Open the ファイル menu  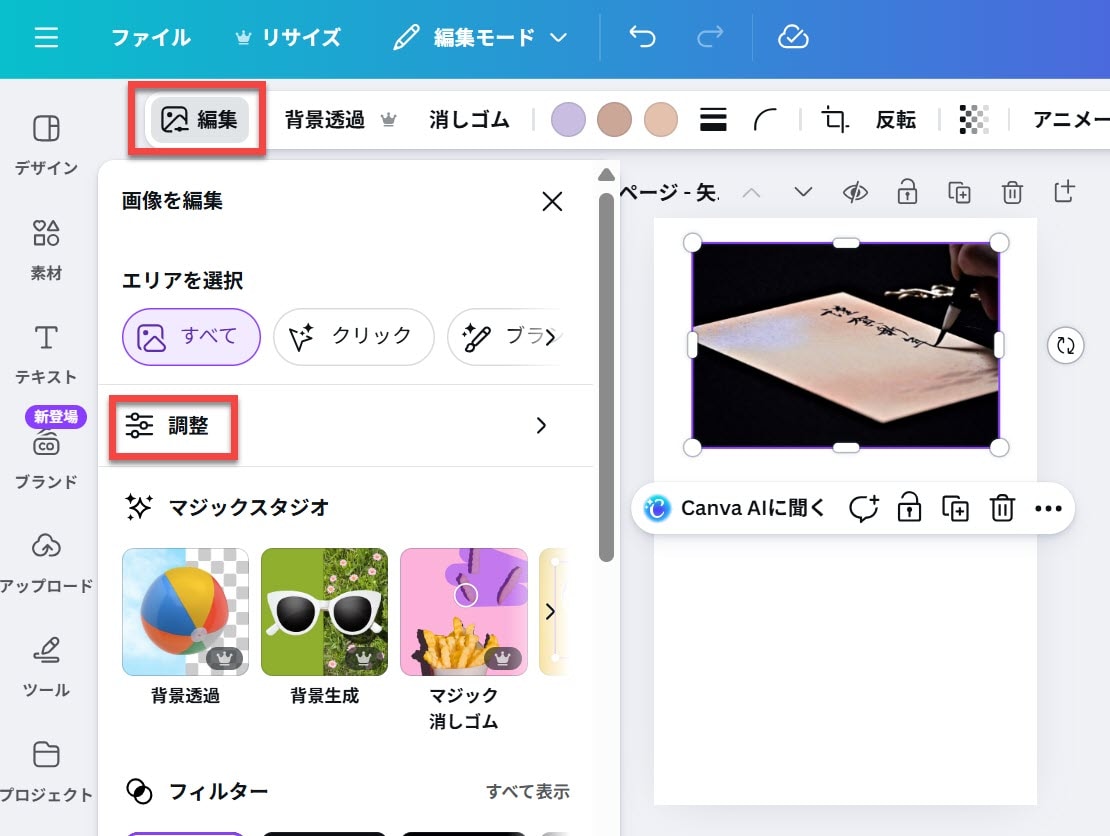coord(150,38)
